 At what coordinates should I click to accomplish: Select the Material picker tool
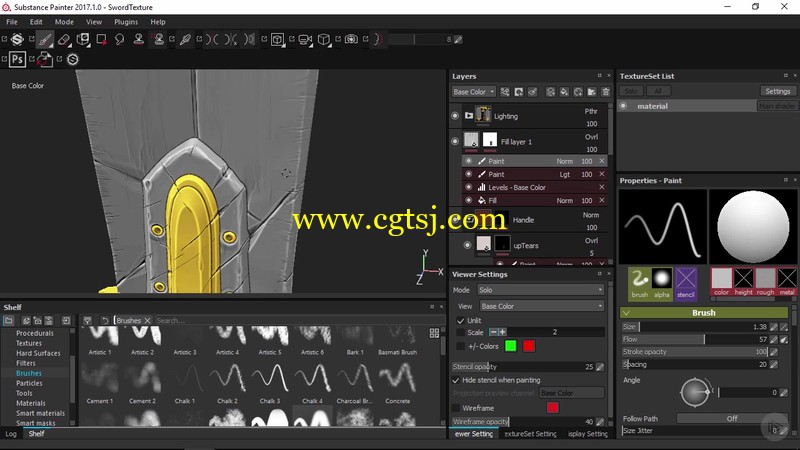pyautogui.click(x=185, y=39)
